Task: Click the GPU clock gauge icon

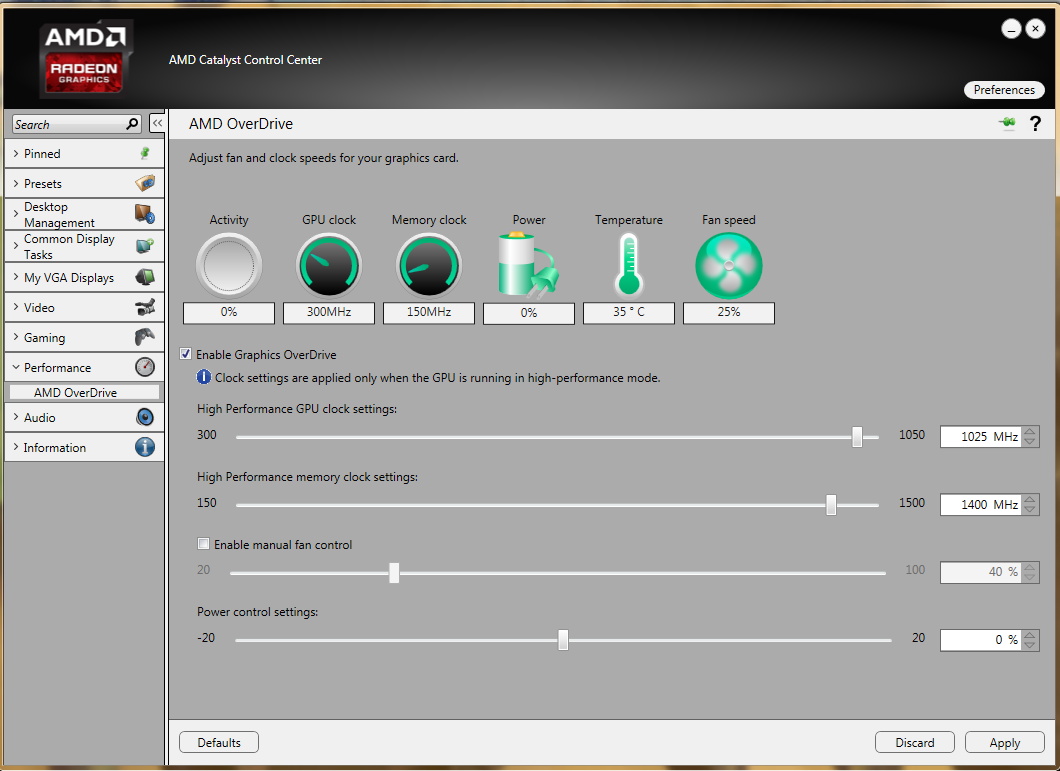Action: (328, 266)
